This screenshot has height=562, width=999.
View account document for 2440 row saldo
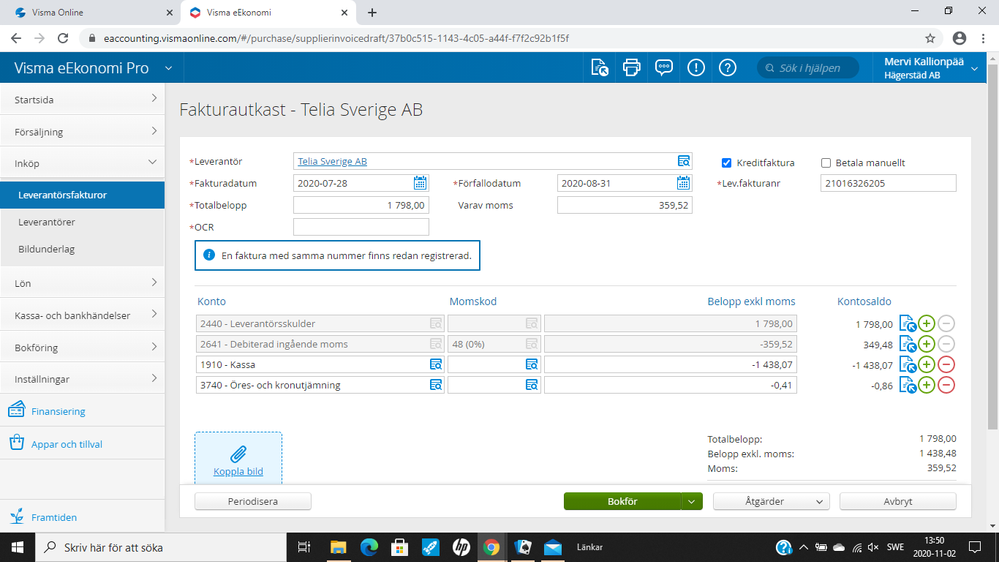click(x=907, y=324)
